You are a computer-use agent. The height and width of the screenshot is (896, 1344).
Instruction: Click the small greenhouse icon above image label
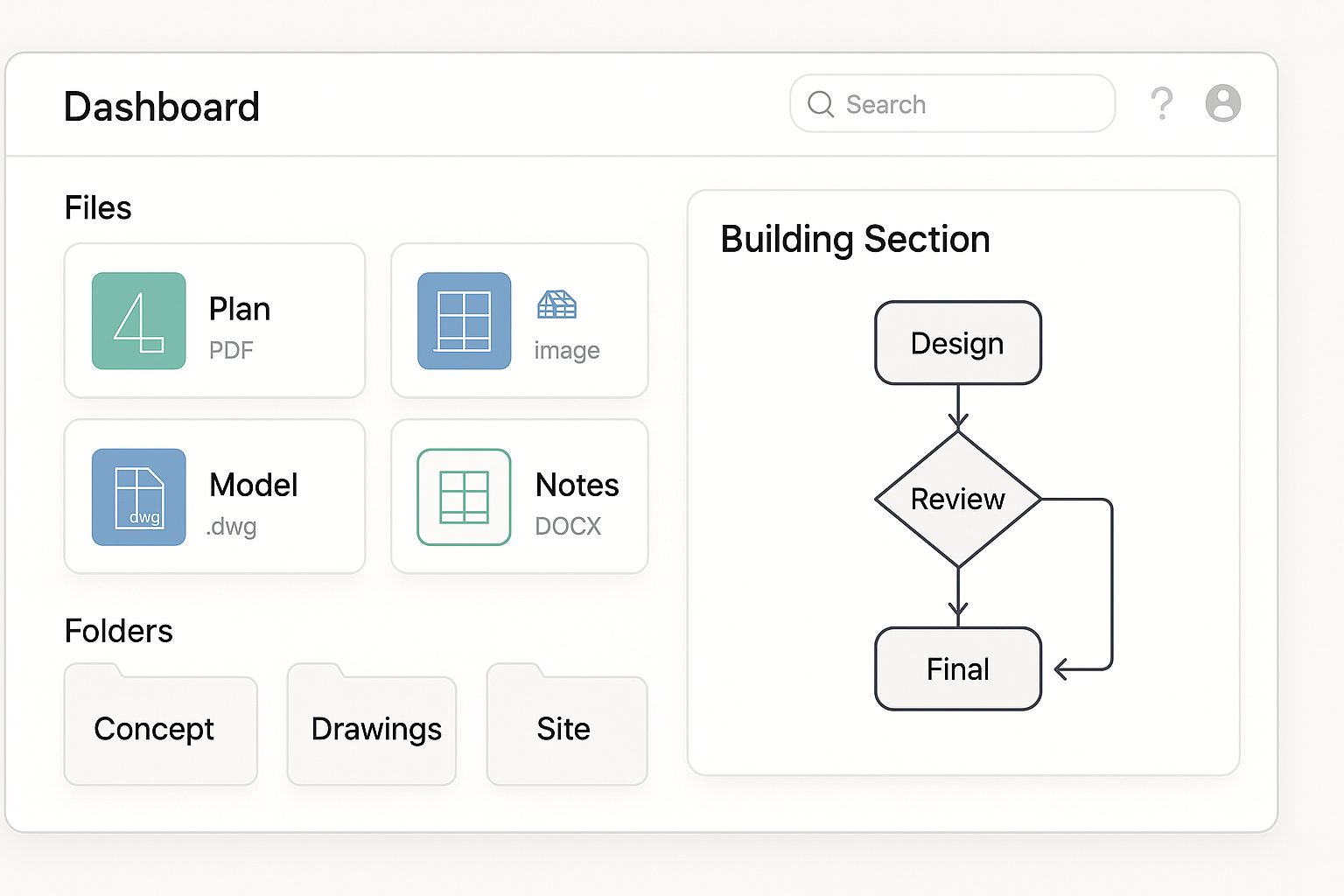(556, 304)
